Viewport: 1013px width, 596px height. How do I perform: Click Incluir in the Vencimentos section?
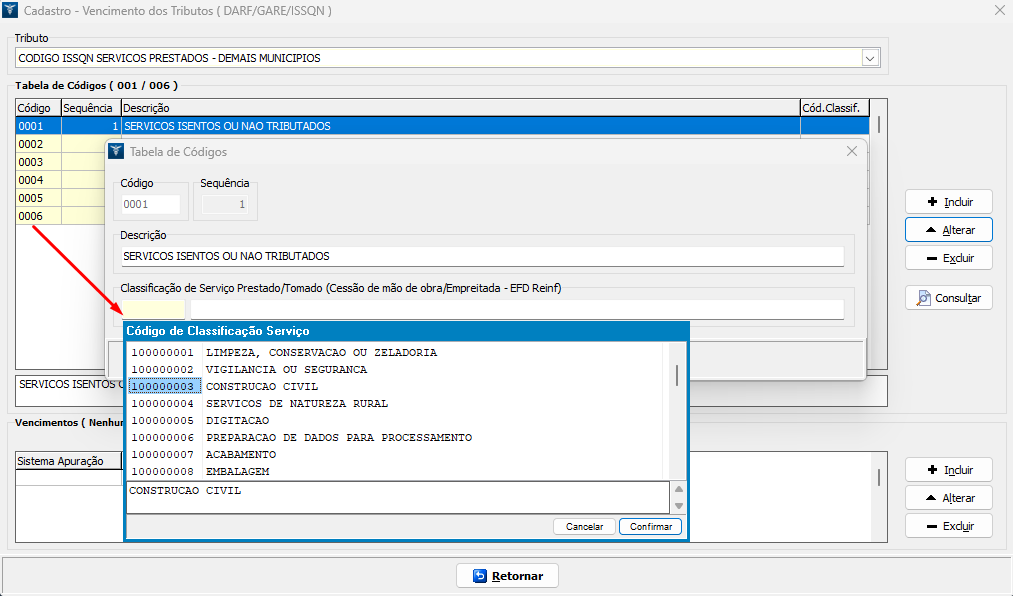[948, 470]
